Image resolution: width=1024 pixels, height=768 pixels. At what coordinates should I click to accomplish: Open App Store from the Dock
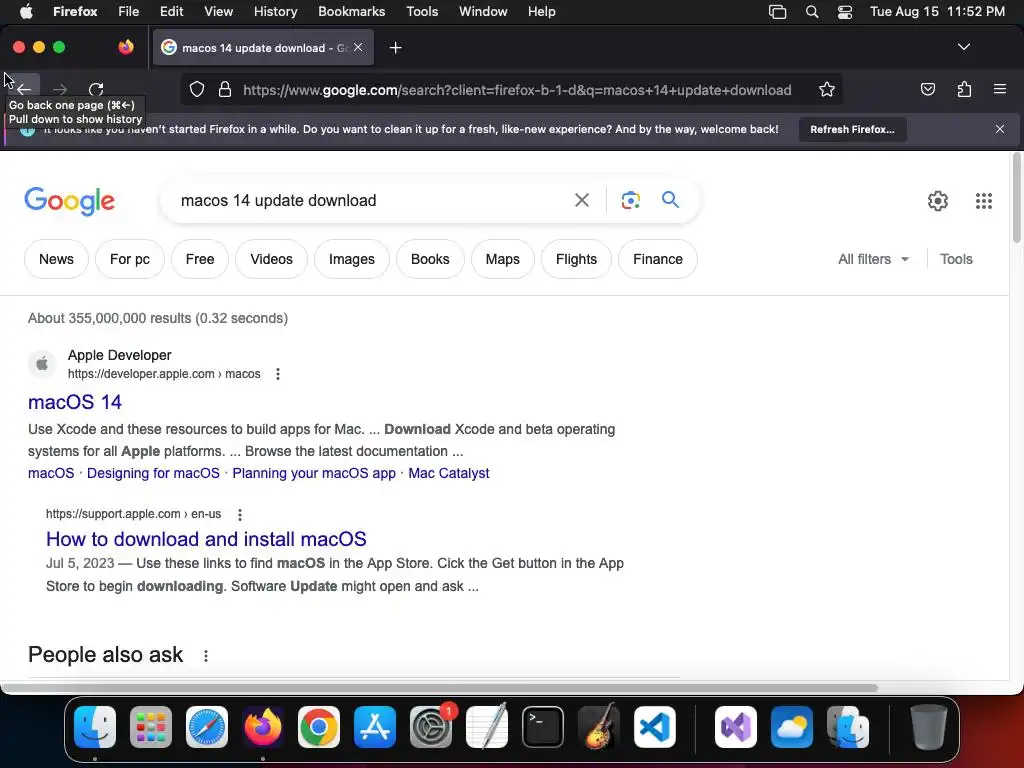coord(375,727)
